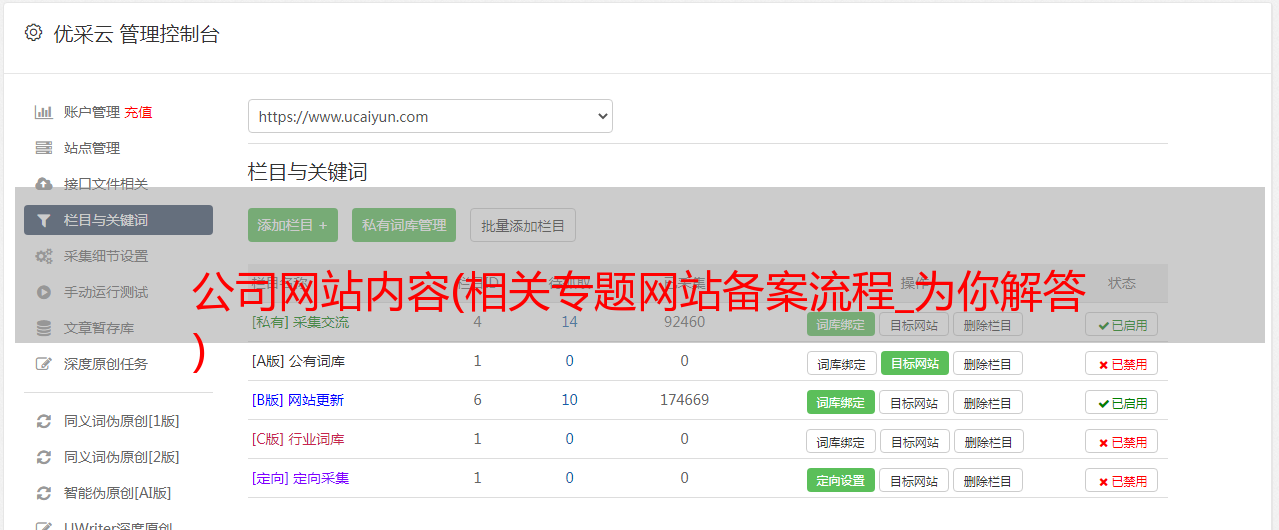This screenshot has height=530, width=1279.
Task: Click the red 充值 link
Action: tap(139, 112)
